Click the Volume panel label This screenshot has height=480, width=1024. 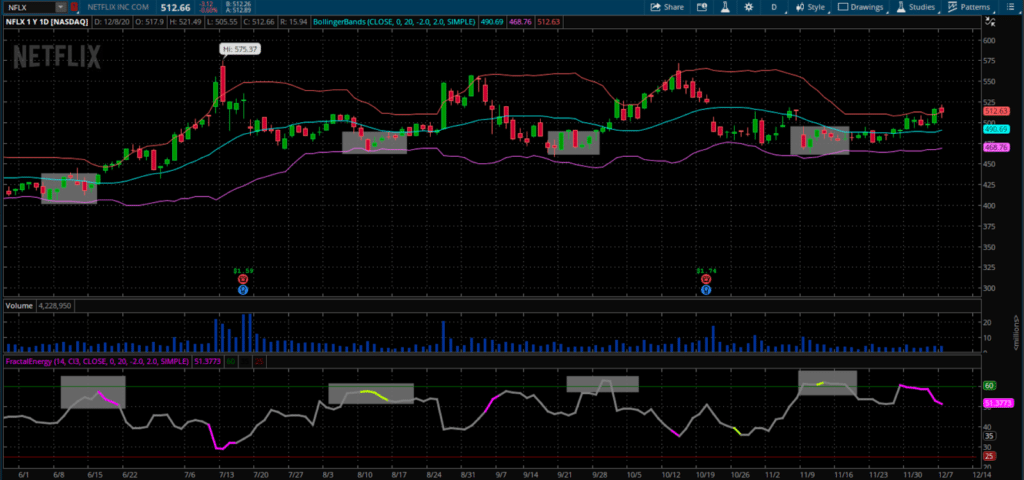click(x=20, y=305)
